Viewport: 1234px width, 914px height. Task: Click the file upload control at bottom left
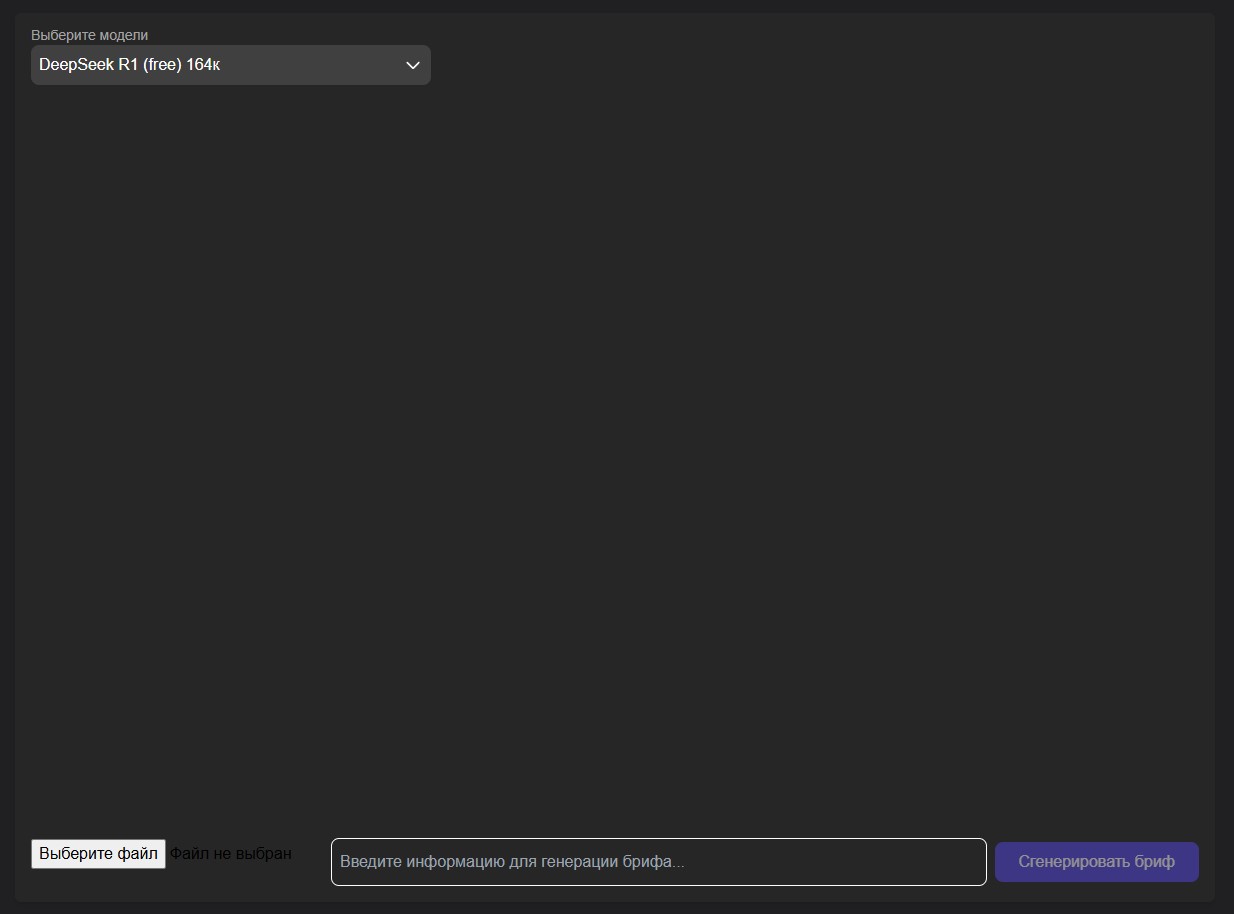98,854
